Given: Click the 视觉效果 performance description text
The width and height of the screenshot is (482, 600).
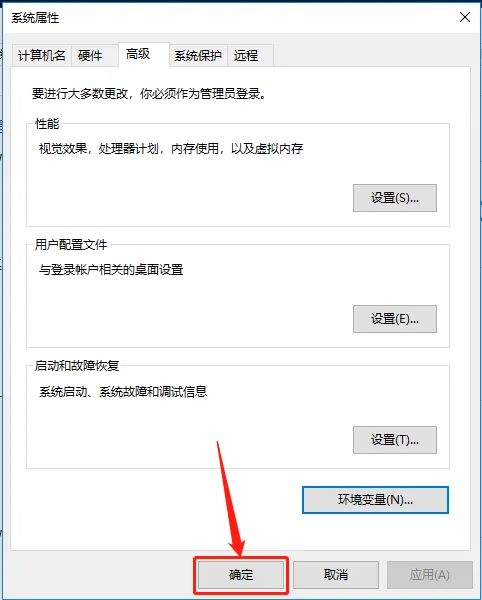Looking at the screenshot, I should [171, 148].
